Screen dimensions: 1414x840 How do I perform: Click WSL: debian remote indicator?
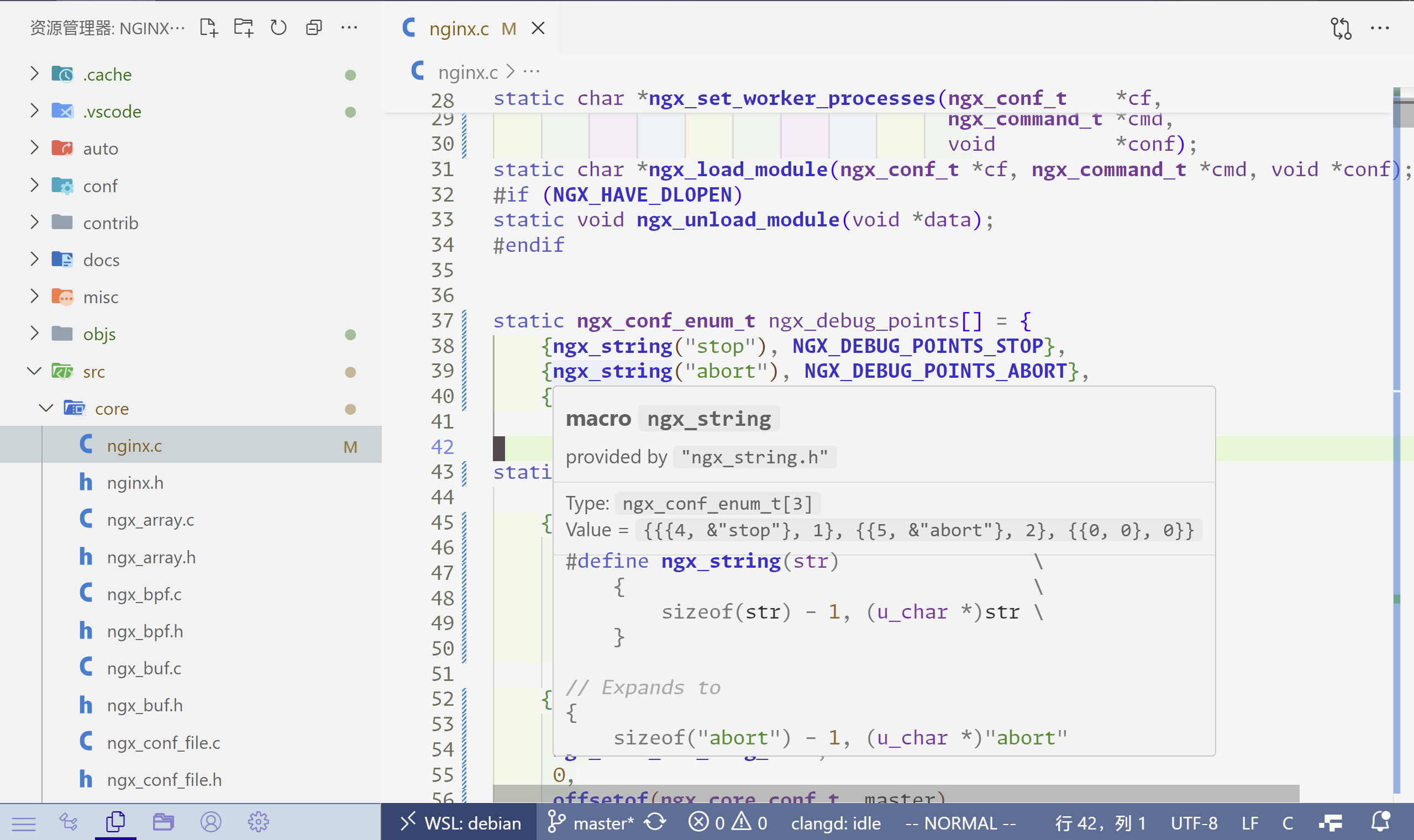coord(459,822)
